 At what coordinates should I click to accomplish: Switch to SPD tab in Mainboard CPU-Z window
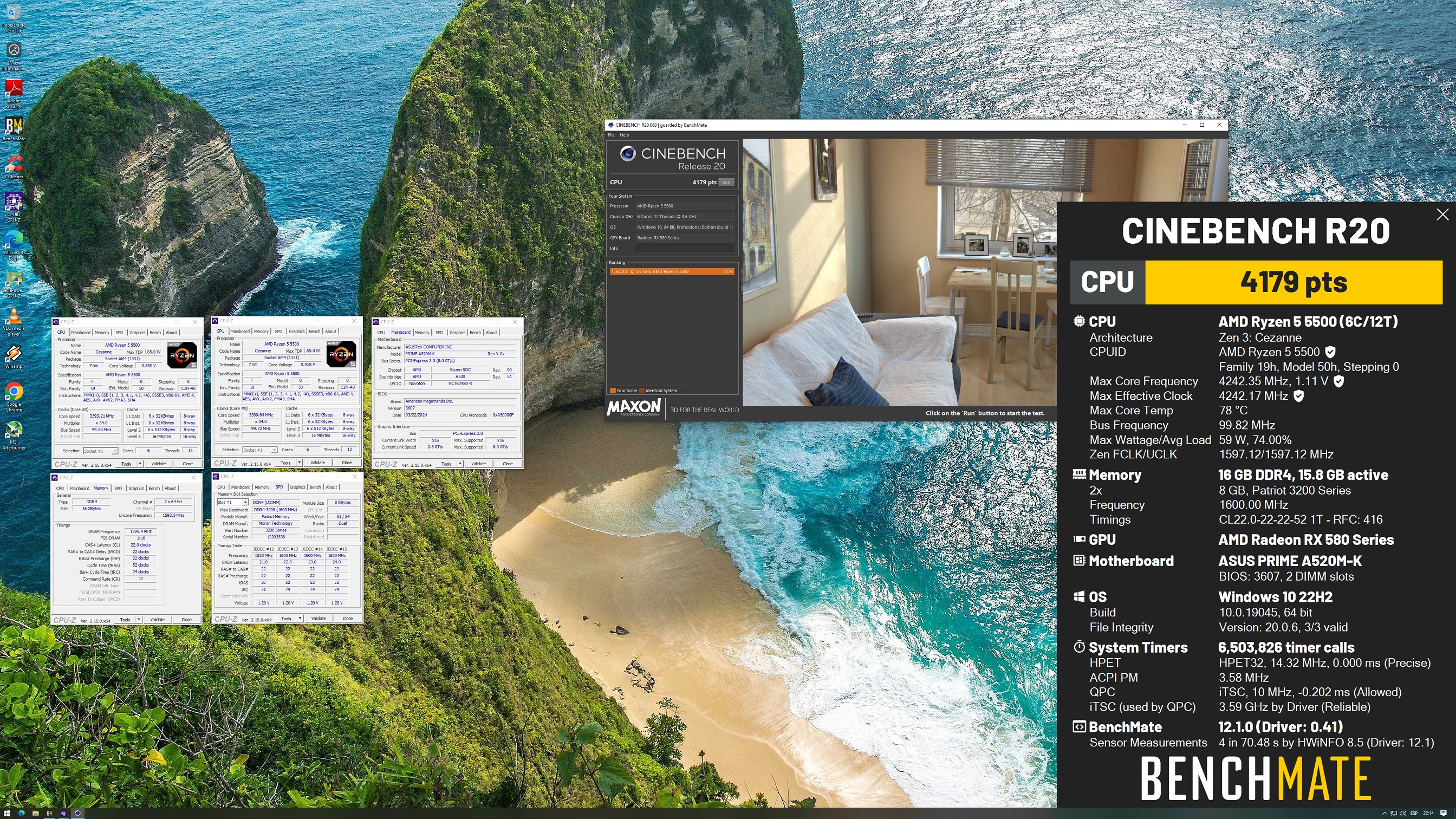(x=439, y=333)
